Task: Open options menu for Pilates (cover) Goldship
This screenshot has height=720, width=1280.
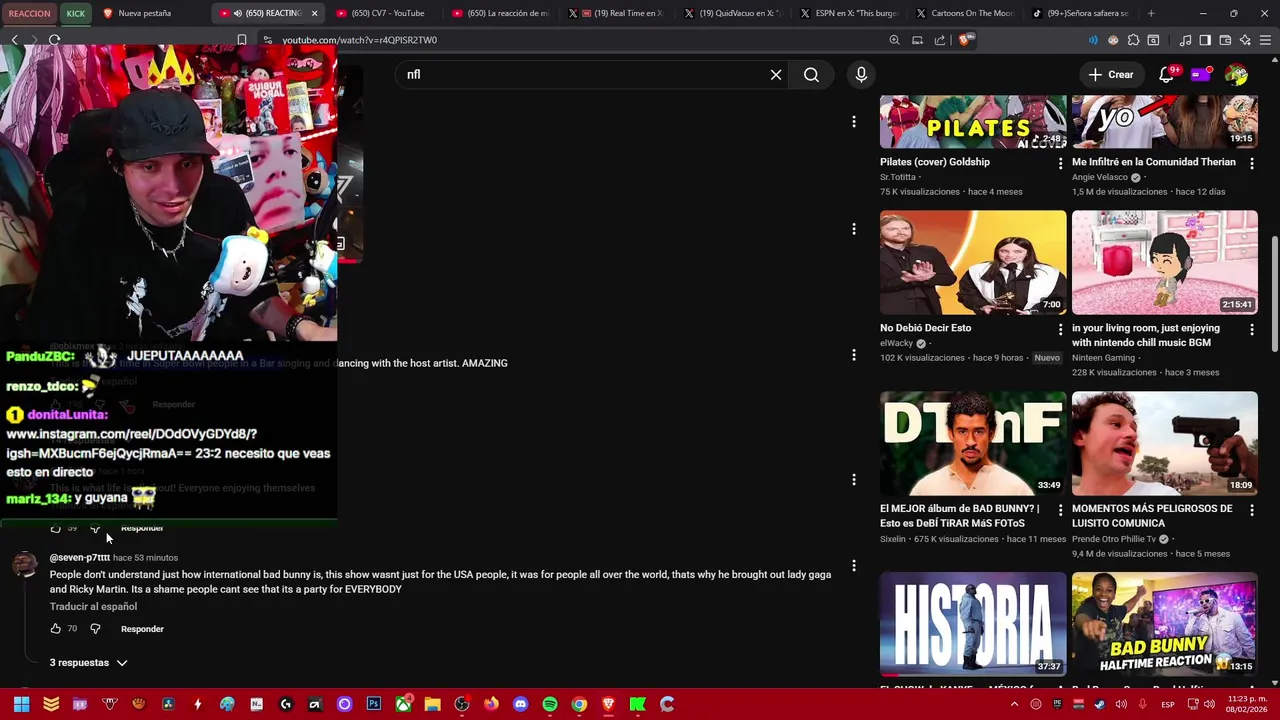Action: pyautogui.click(x=1060, y=162)
